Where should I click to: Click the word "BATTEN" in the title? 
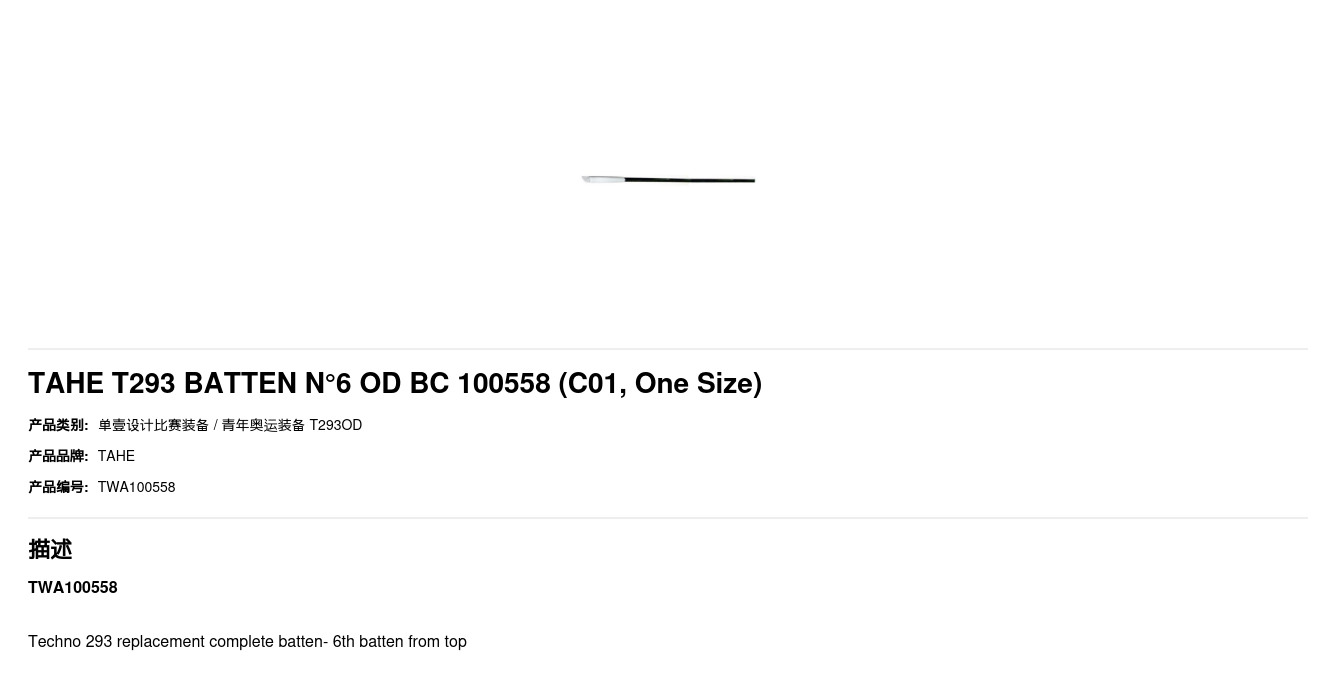pos(240,383)
